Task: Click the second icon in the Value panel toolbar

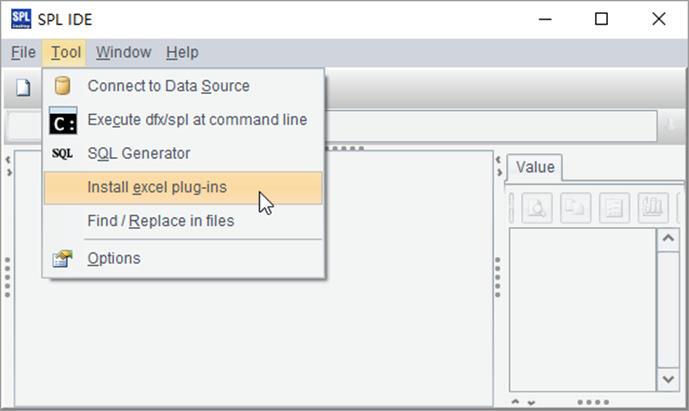Action: coord(576,207)
